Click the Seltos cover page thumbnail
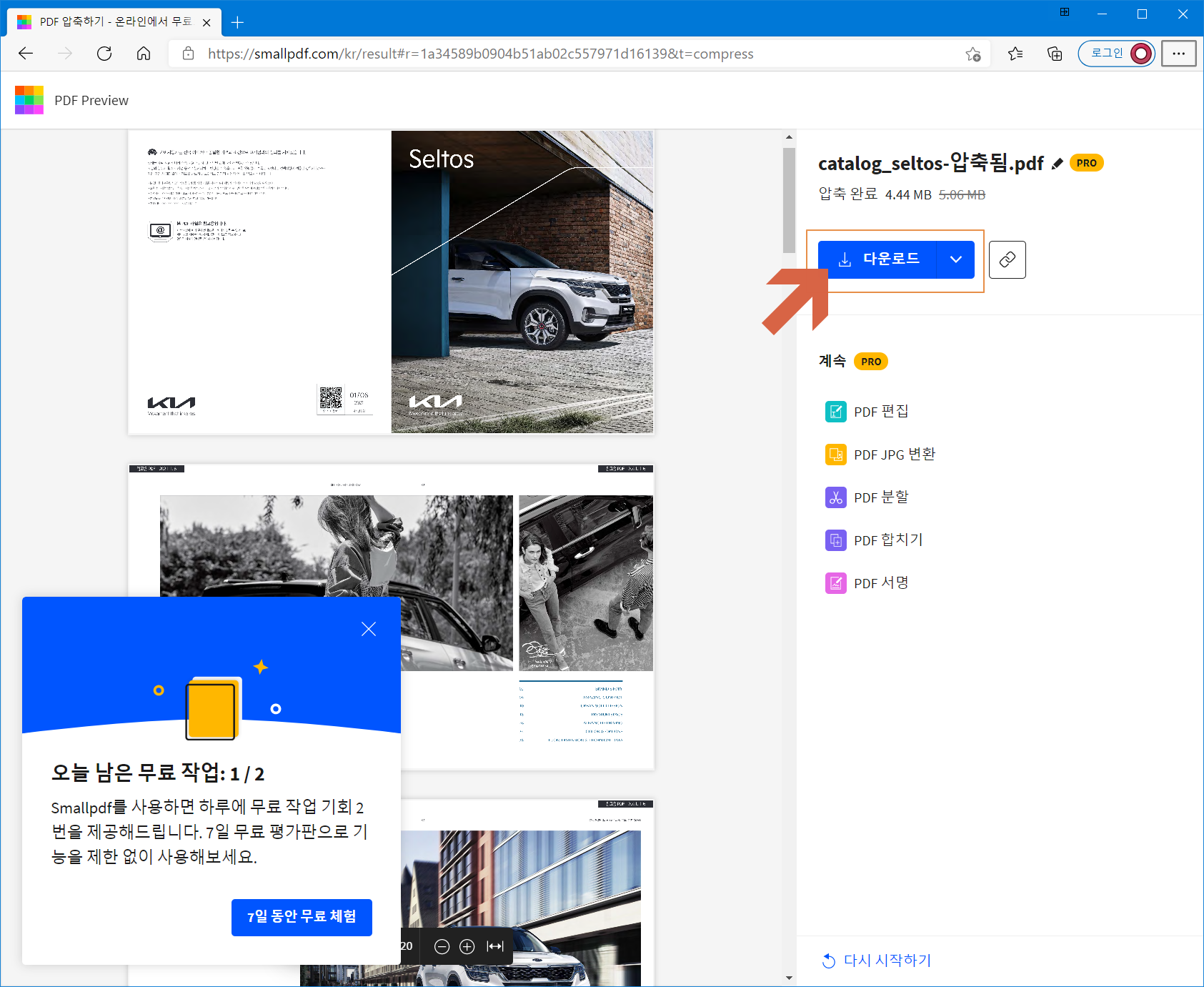Viewport: 1204px width, 987px height. [391, 282]
